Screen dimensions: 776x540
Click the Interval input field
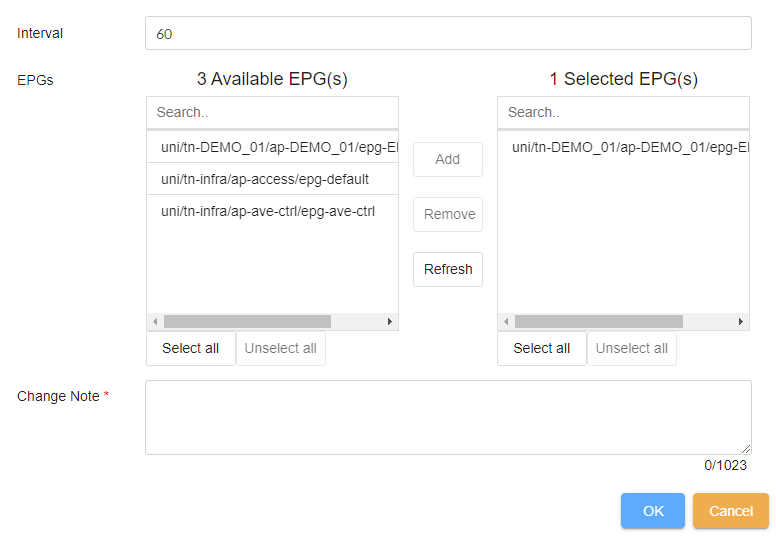(448, 33)
